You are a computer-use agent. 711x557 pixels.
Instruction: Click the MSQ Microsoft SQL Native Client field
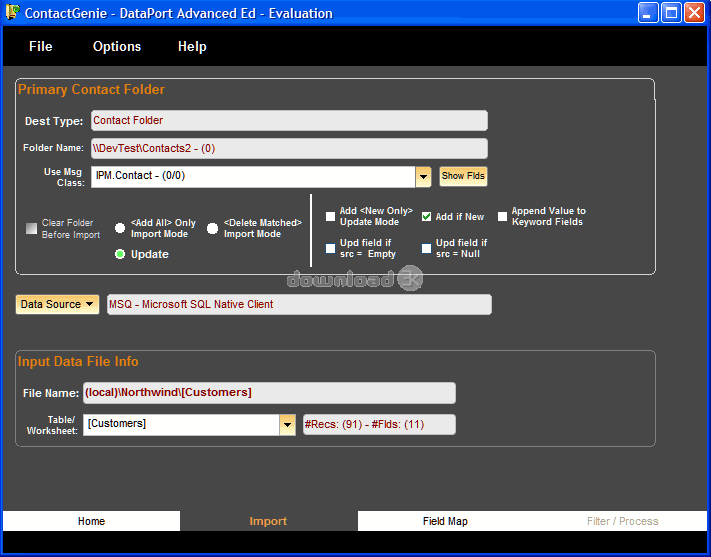pyautogui.click(x=299, y=304)
